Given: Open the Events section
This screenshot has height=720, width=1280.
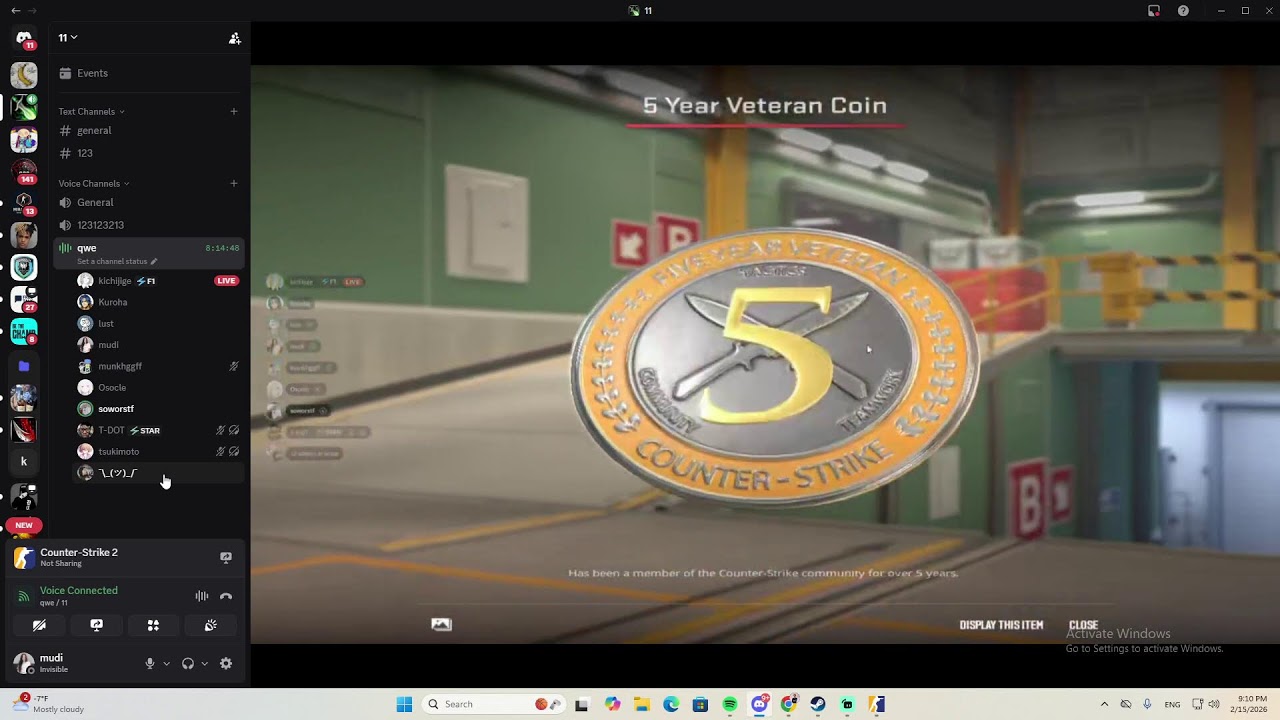Looking at the screenshot, I should pyautogui.click(x=149, y=73).
